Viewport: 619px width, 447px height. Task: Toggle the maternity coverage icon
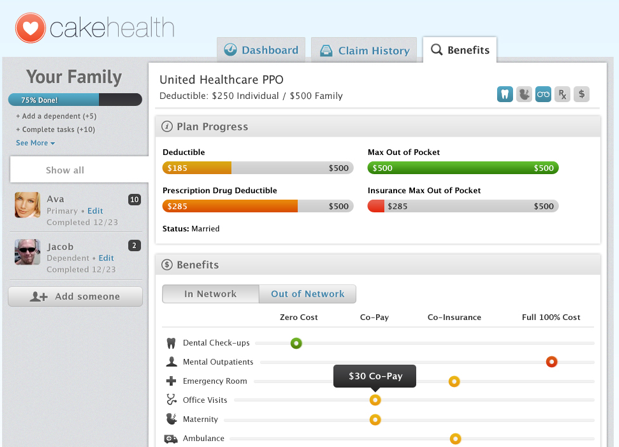(x=524, y=94)
